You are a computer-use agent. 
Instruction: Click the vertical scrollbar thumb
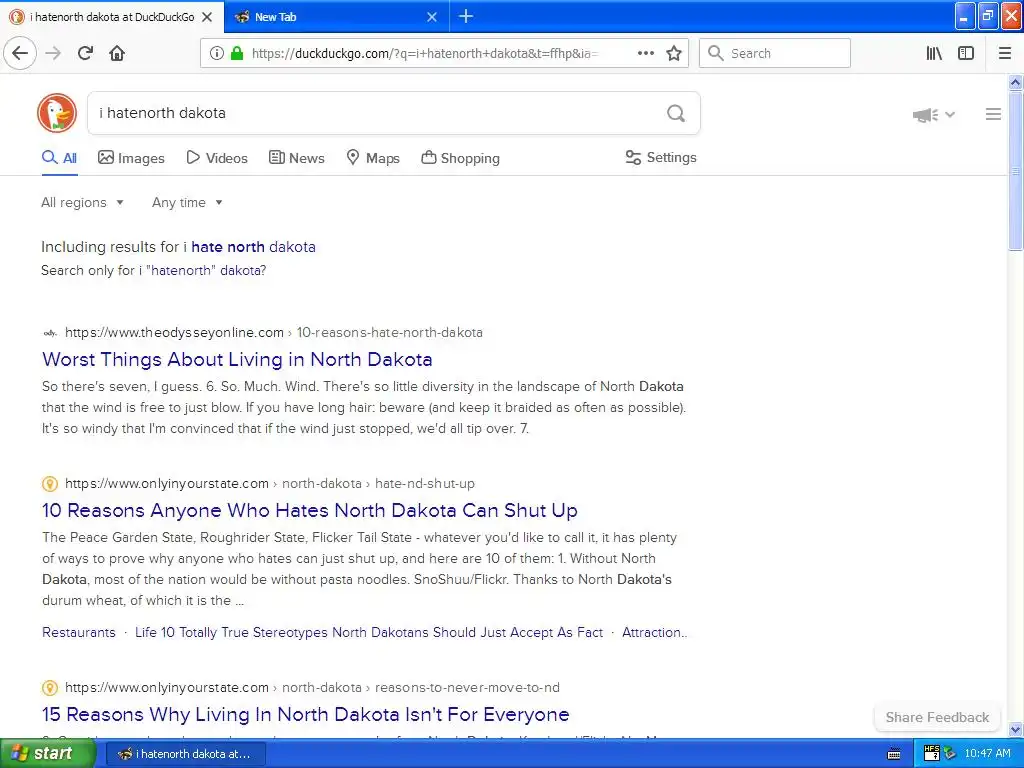pyautogui.click(x=1015, y=170)
